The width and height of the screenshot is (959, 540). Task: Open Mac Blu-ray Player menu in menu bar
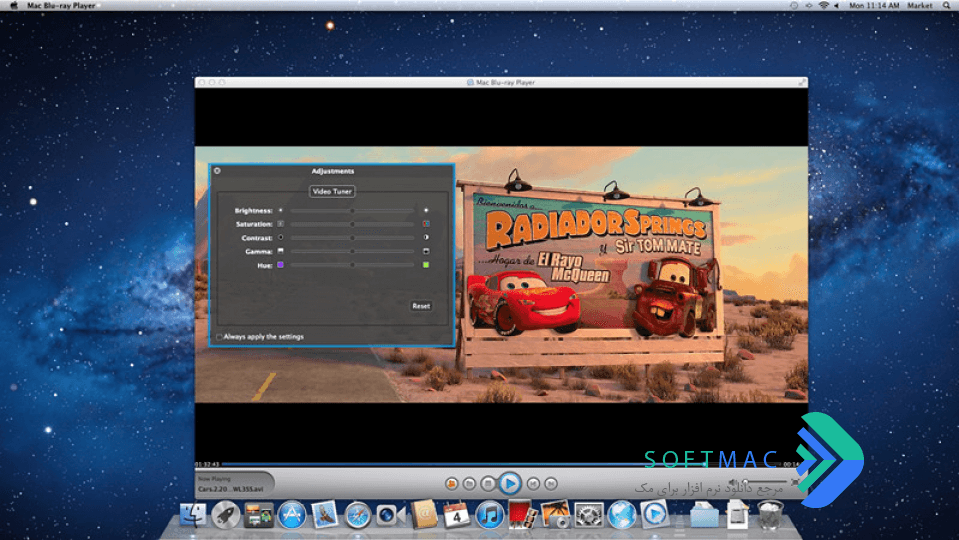coord(61,6)
